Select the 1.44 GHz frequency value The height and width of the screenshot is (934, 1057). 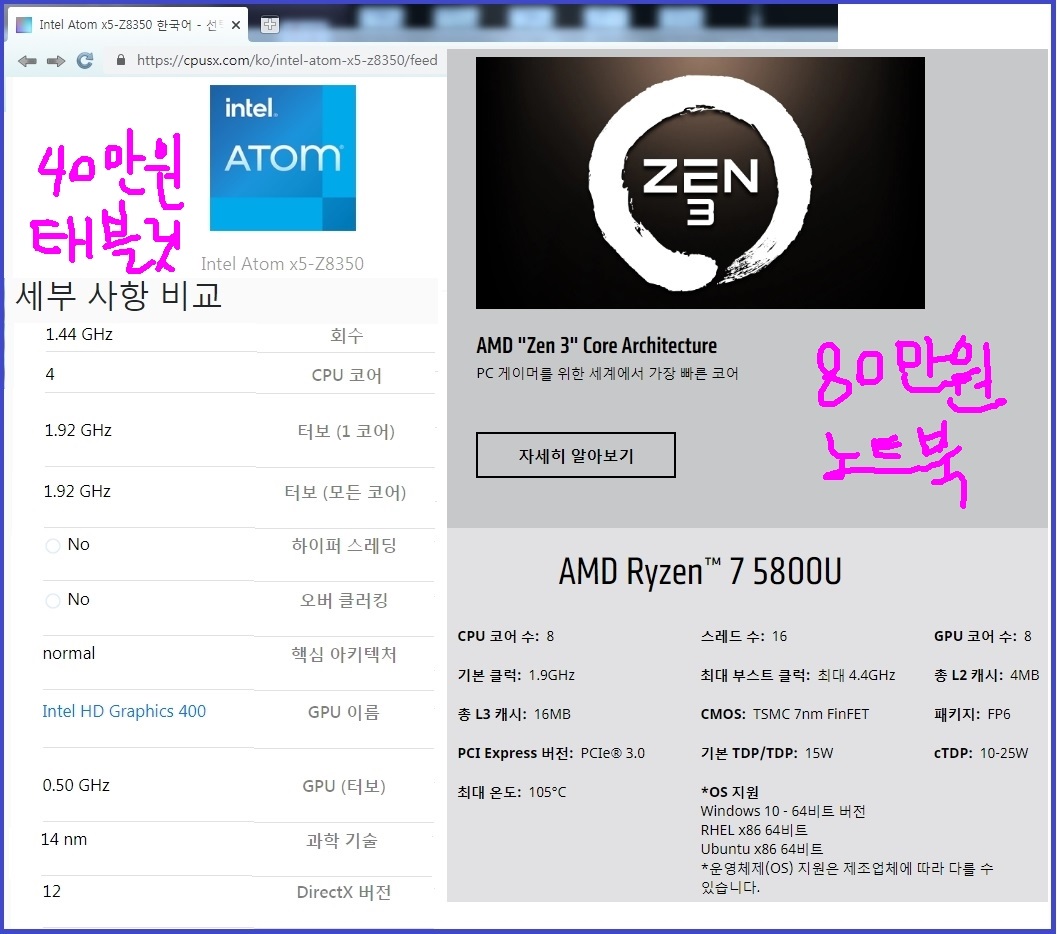pos(79,334)
